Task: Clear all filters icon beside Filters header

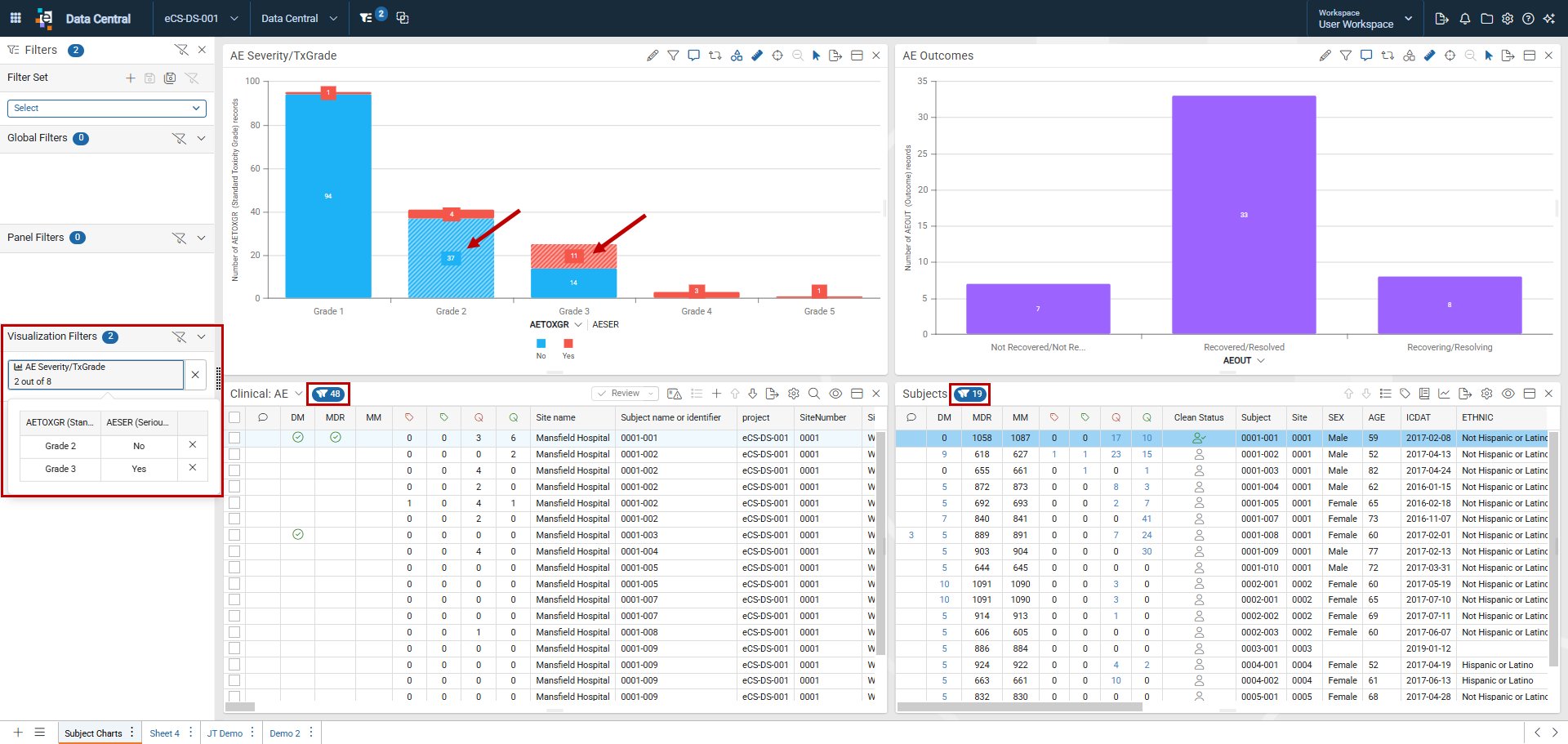Action: [181, 50]
